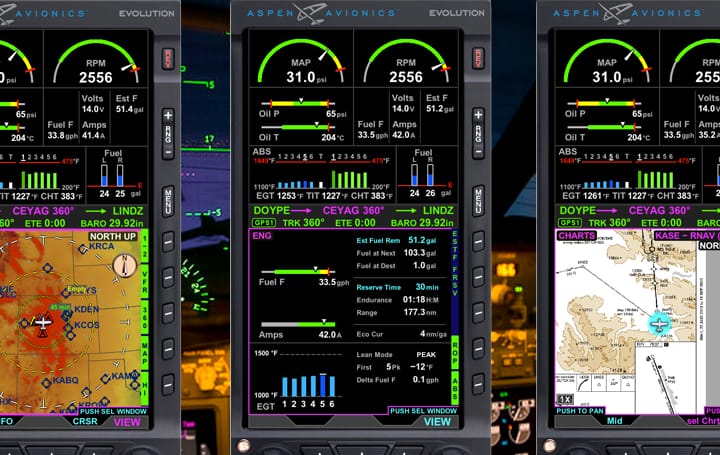The height and width of the screenshot is (455, 720).
Task: Click the softkey beside 1-2 on left display
Action: 168,241
